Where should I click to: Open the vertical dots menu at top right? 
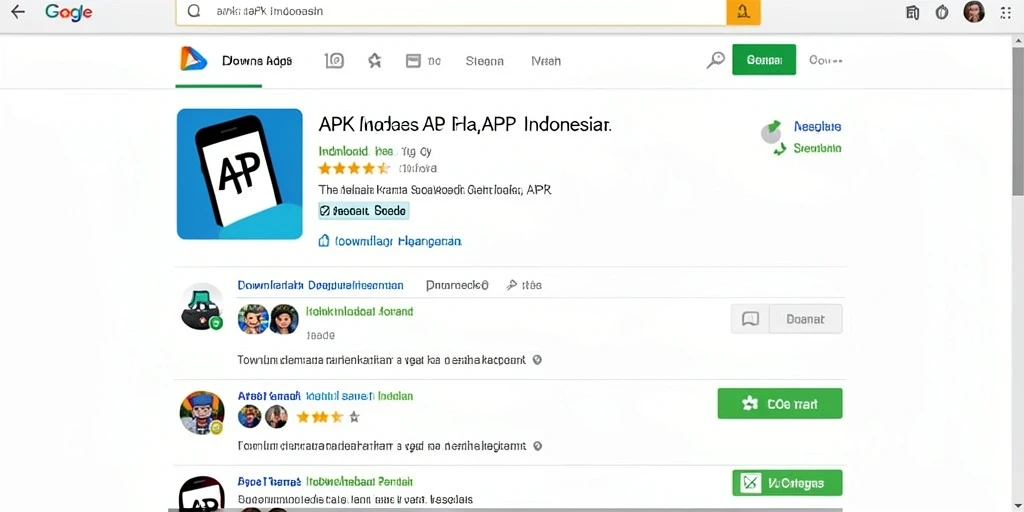point(1006,12)
